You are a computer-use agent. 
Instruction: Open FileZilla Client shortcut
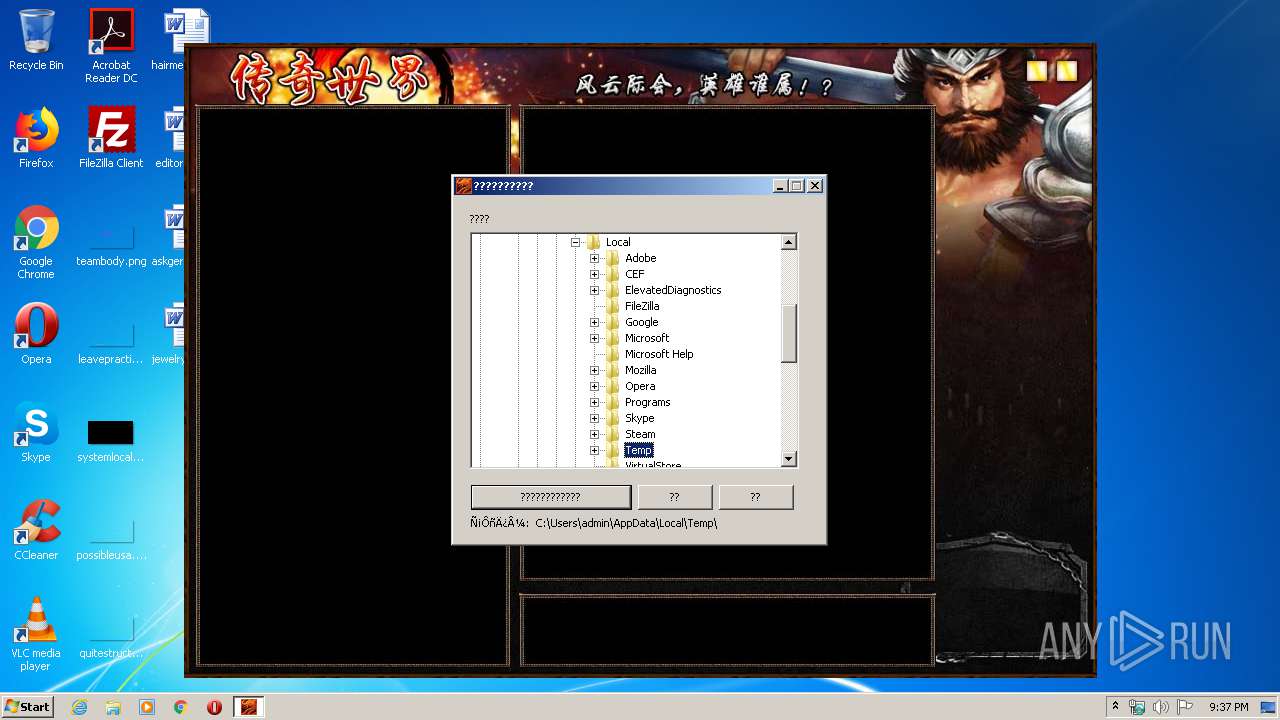[111, 138]
